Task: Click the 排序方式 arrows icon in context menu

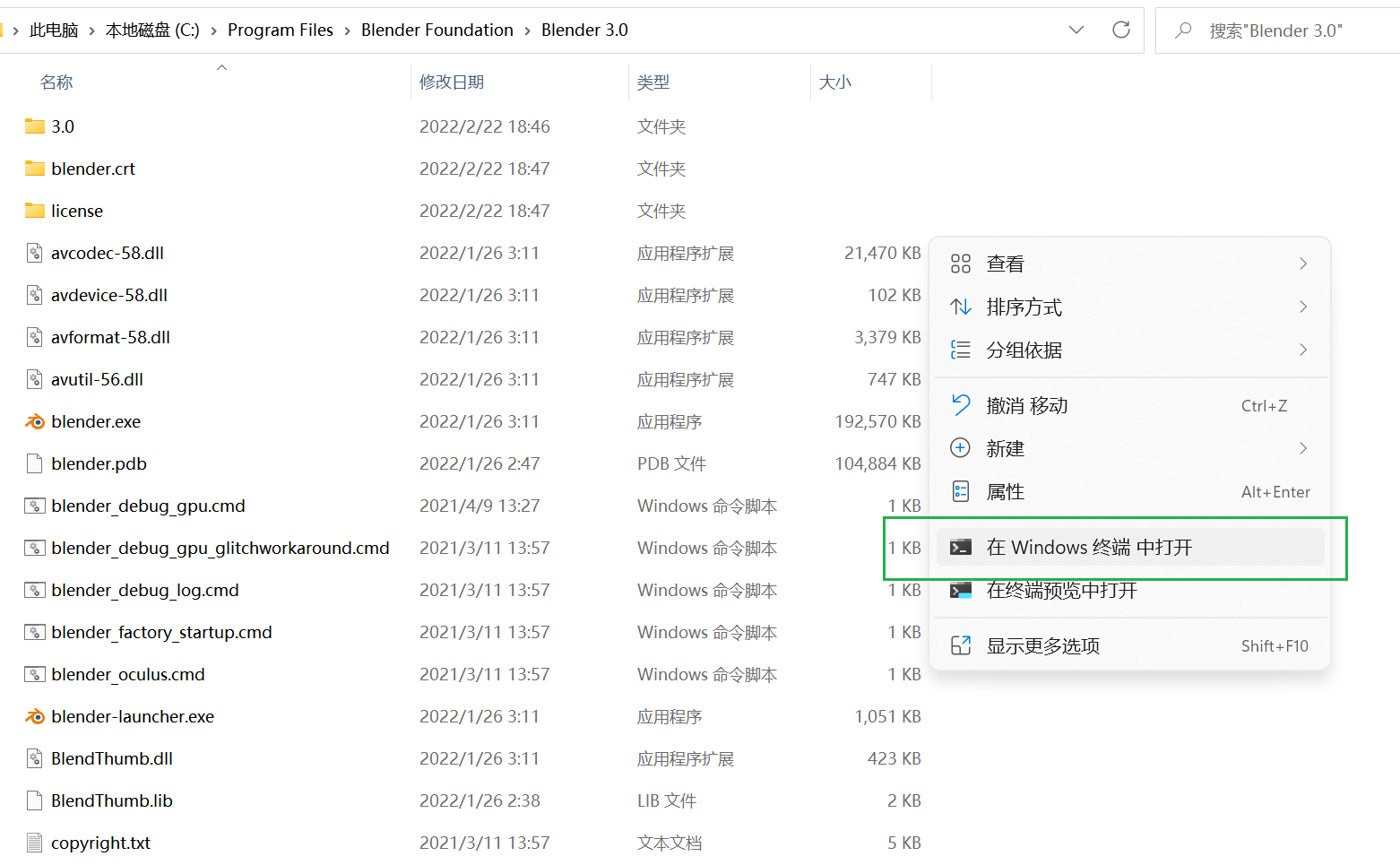Action: click(961, 307)
